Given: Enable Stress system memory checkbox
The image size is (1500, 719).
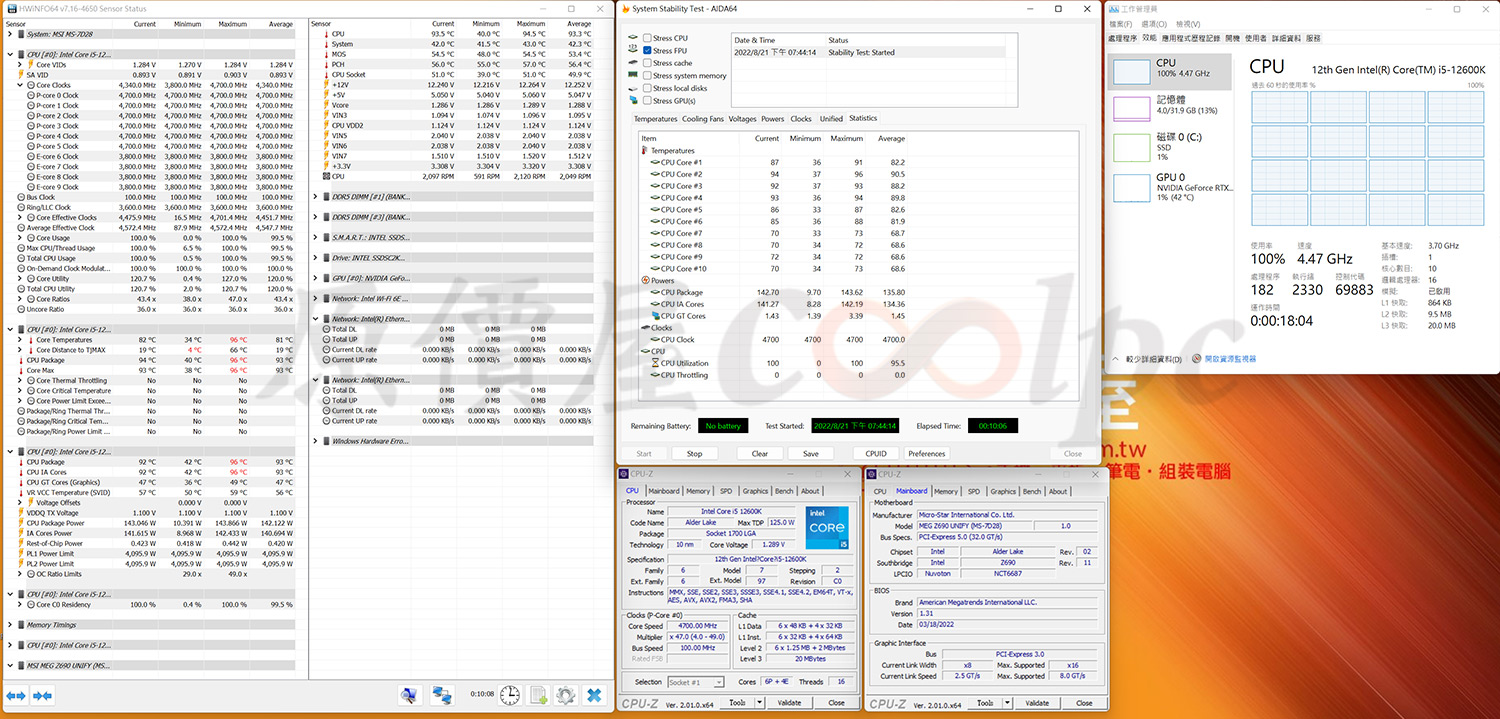Looking at the screenshot, I should tap(647, 75).
